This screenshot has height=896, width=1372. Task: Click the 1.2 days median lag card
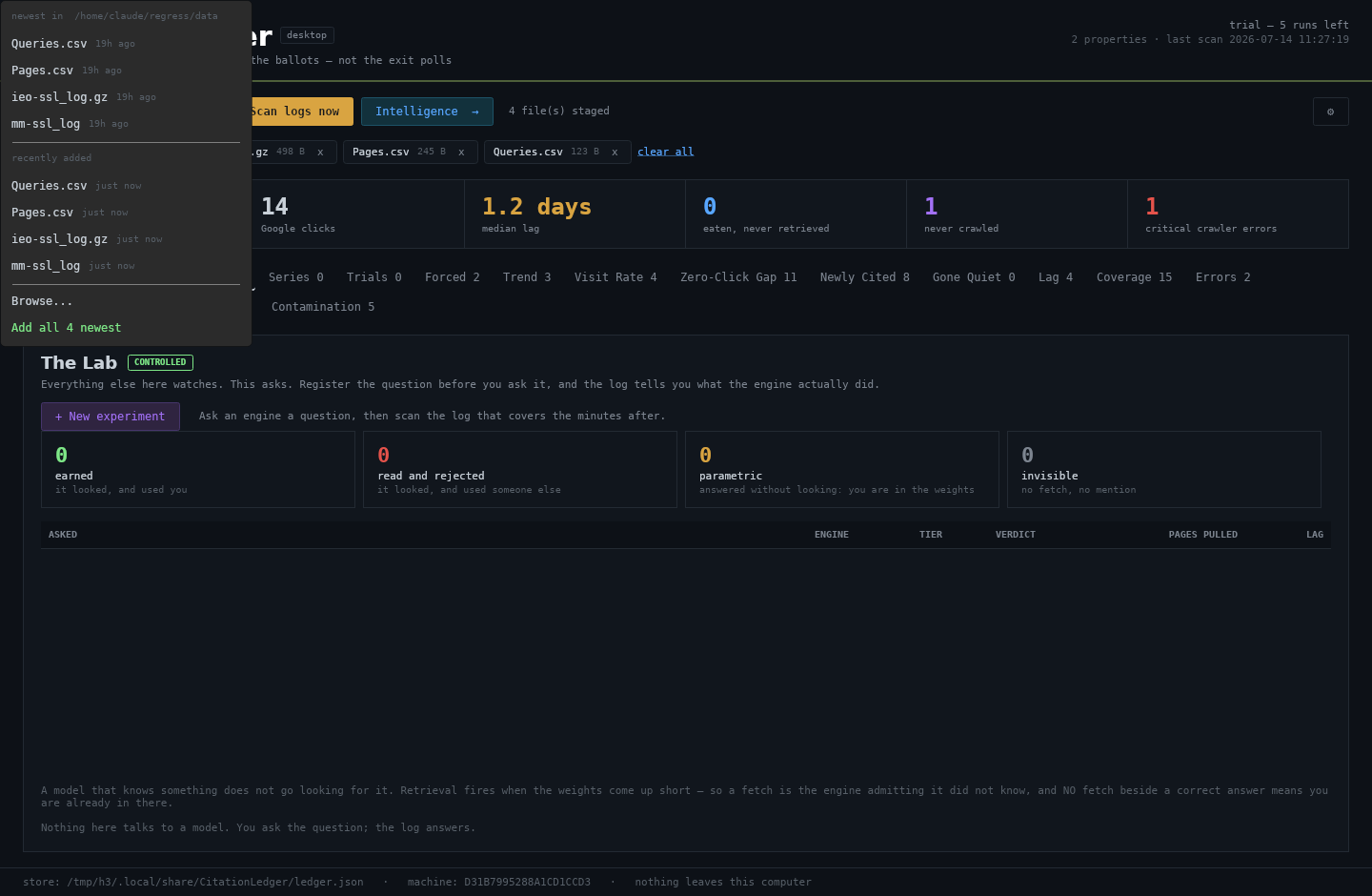(x=575, y=214)
